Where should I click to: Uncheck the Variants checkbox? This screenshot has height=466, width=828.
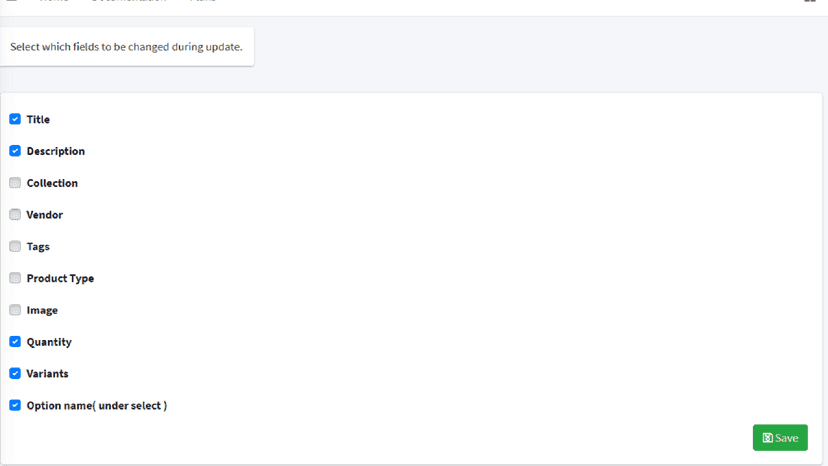15,373
